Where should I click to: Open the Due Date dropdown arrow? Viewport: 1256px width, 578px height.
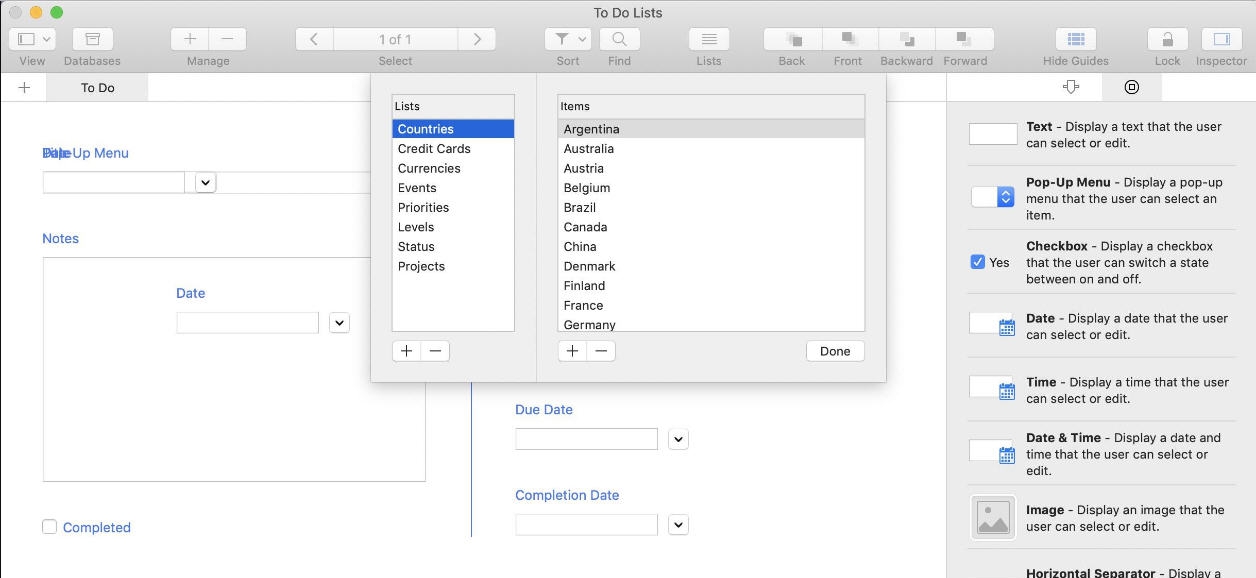[x=678, y=438]
